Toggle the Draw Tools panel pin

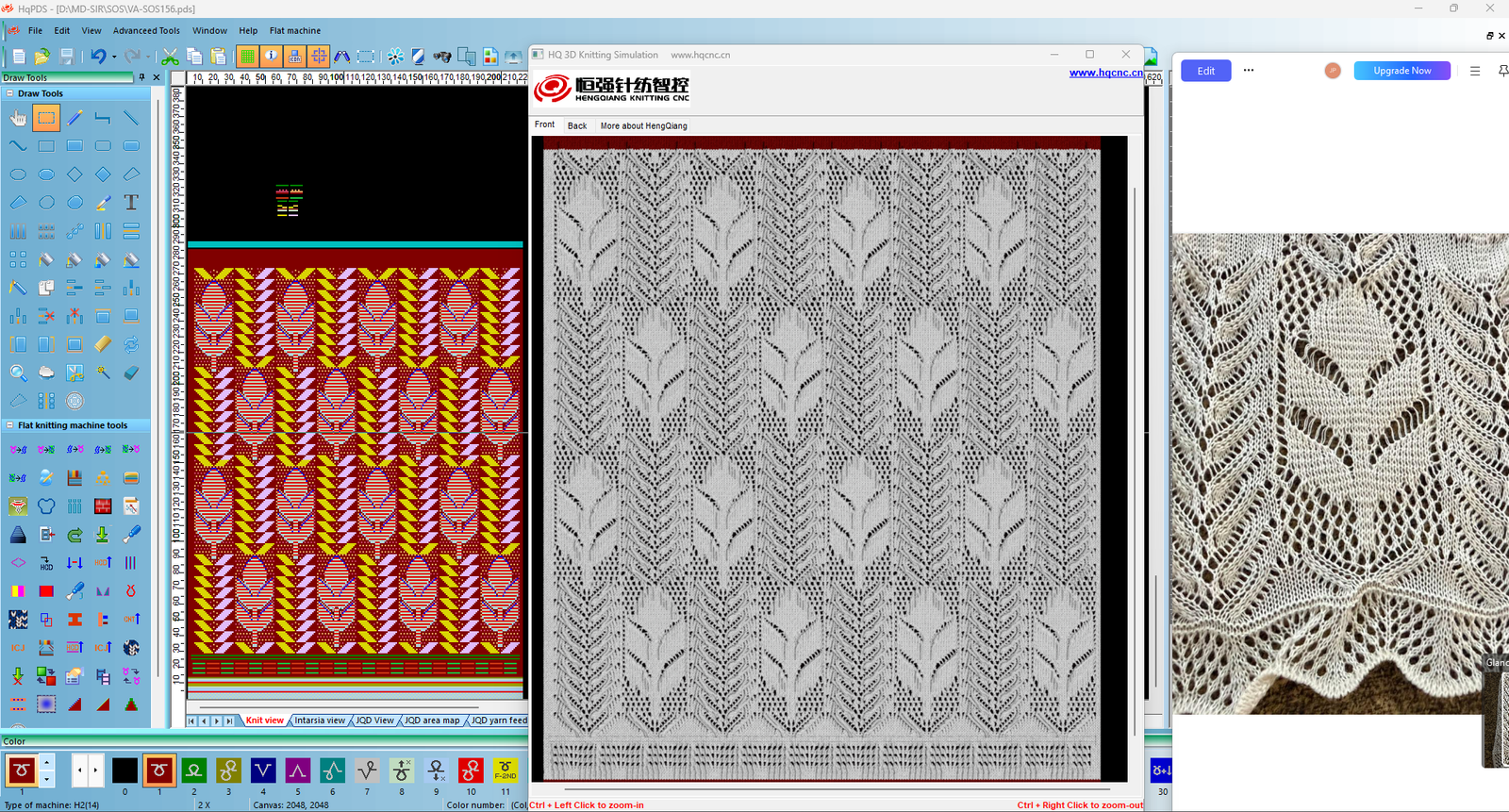142,77
